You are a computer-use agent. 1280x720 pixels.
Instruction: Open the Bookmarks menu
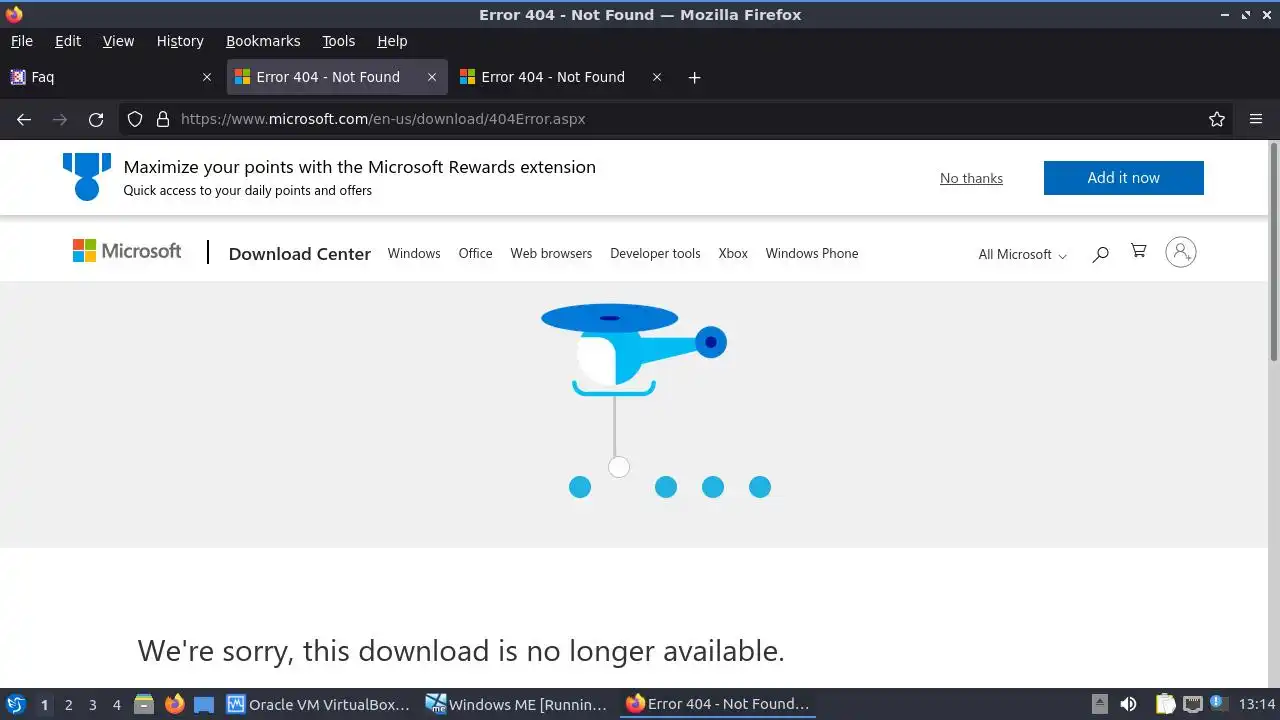point(263,41)
